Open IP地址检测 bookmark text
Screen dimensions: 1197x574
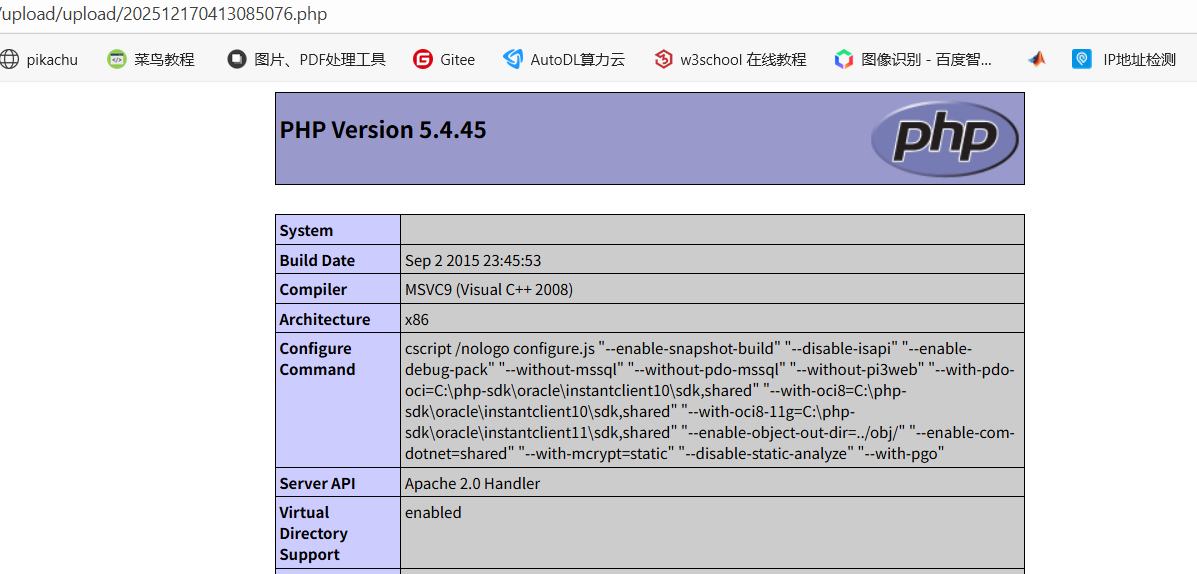point(1140,60)
